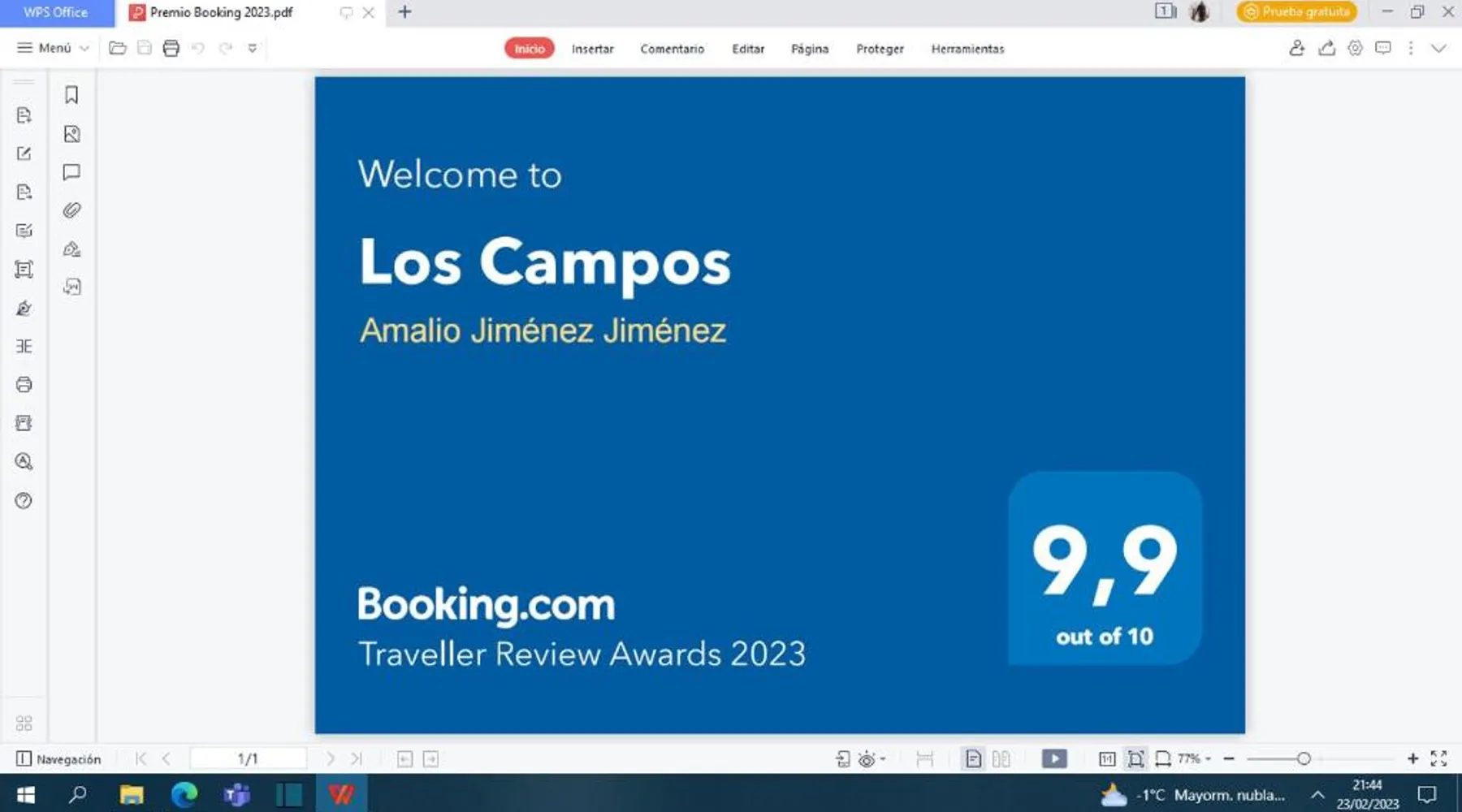Start slideshow with the play button
The image size is (1462, 812).
1054,758
